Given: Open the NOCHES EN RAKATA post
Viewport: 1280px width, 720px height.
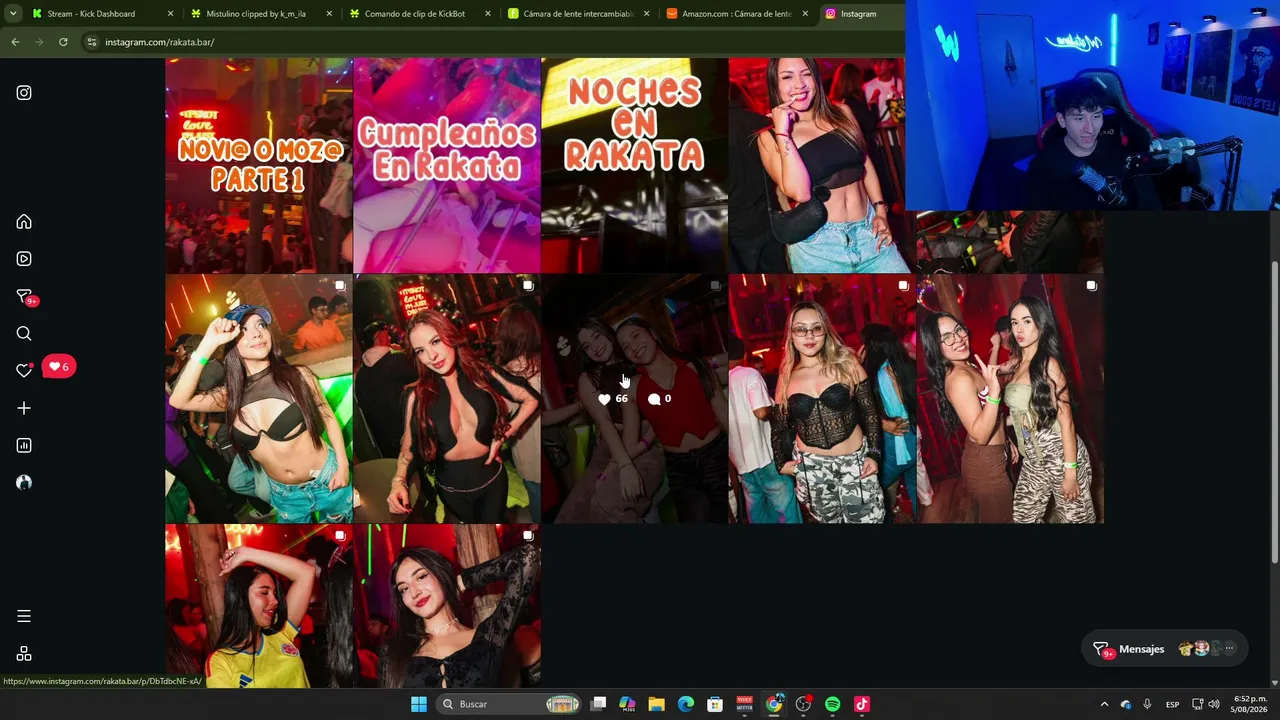Looking at the screenshot, I should coord(634,165).
